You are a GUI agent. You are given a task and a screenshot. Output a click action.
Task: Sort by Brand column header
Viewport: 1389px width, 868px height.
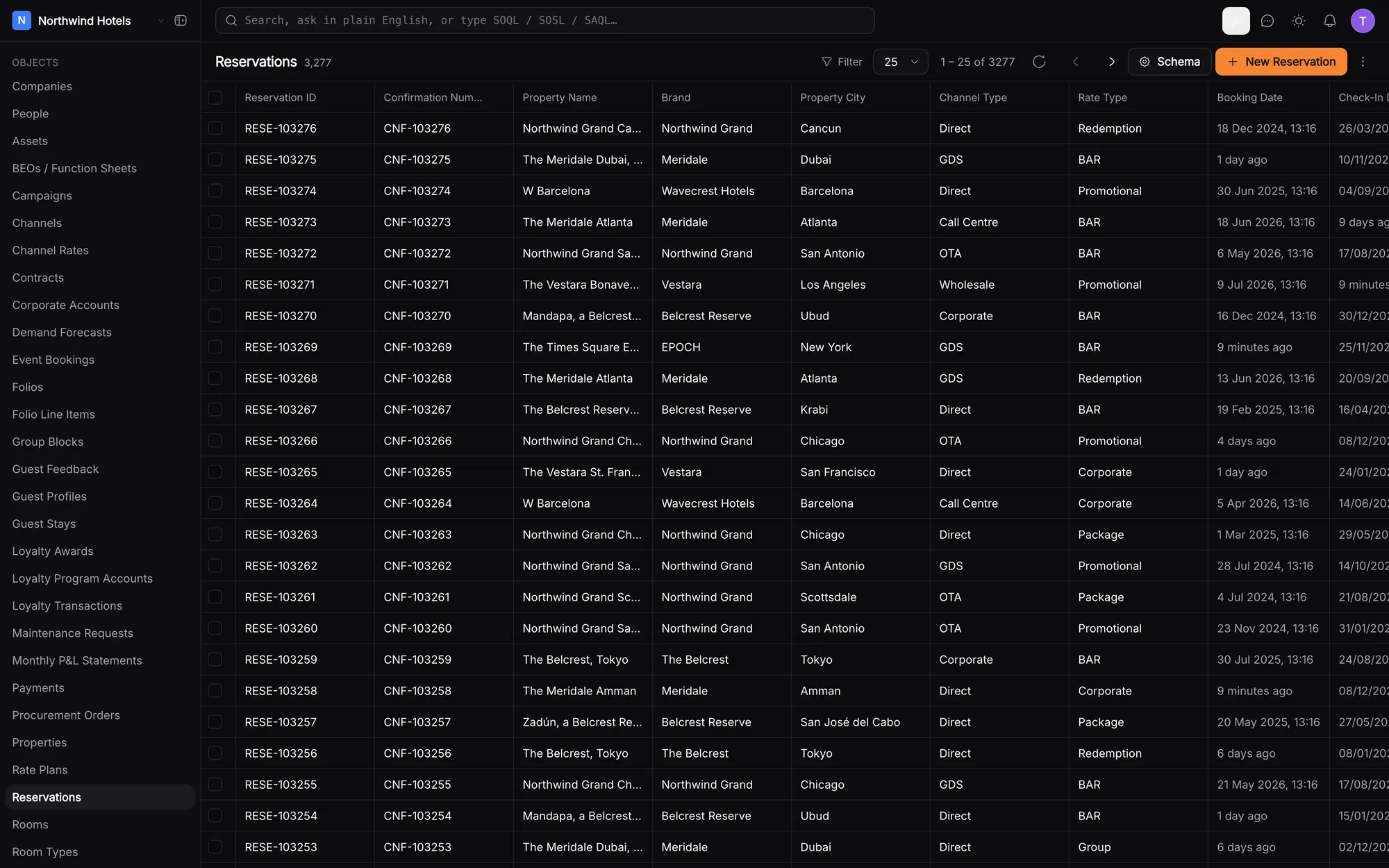point(676,97)
